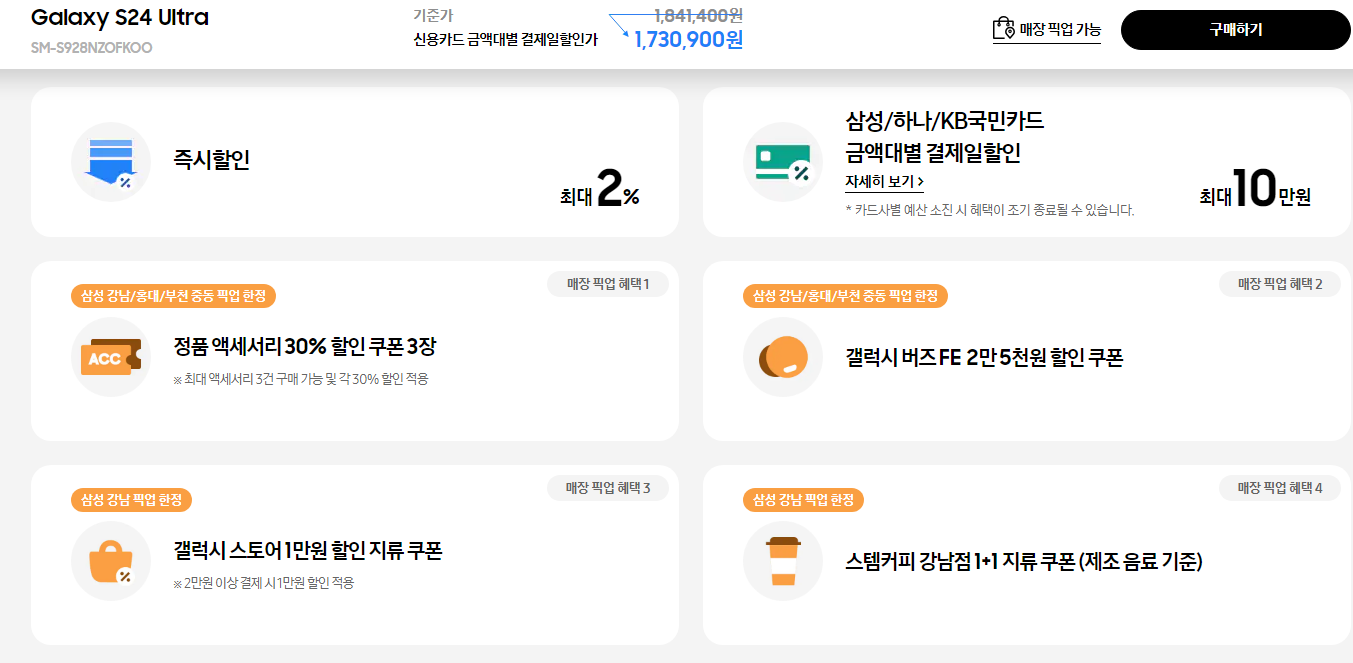Click the SM-S928NZOFKOO model code
Viewport: 1353px width, 663px height.
pyautogui.click(x=92, y=47)
